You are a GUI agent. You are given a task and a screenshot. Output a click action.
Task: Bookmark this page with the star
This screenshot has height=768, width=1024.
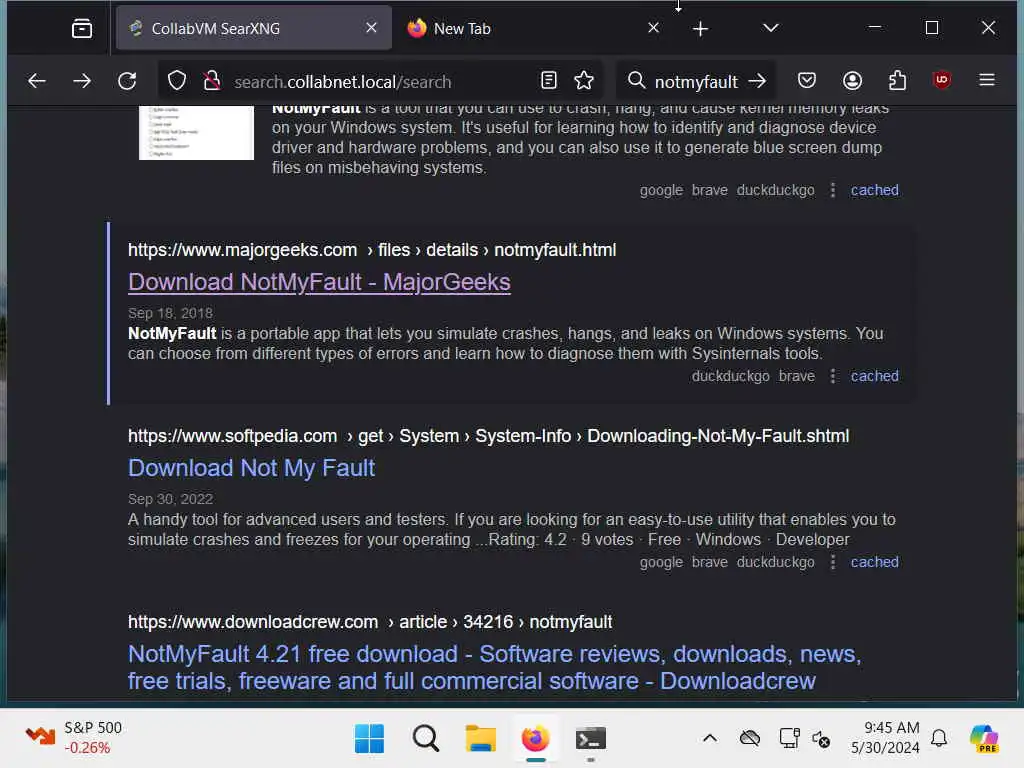(x=584, y=81)
